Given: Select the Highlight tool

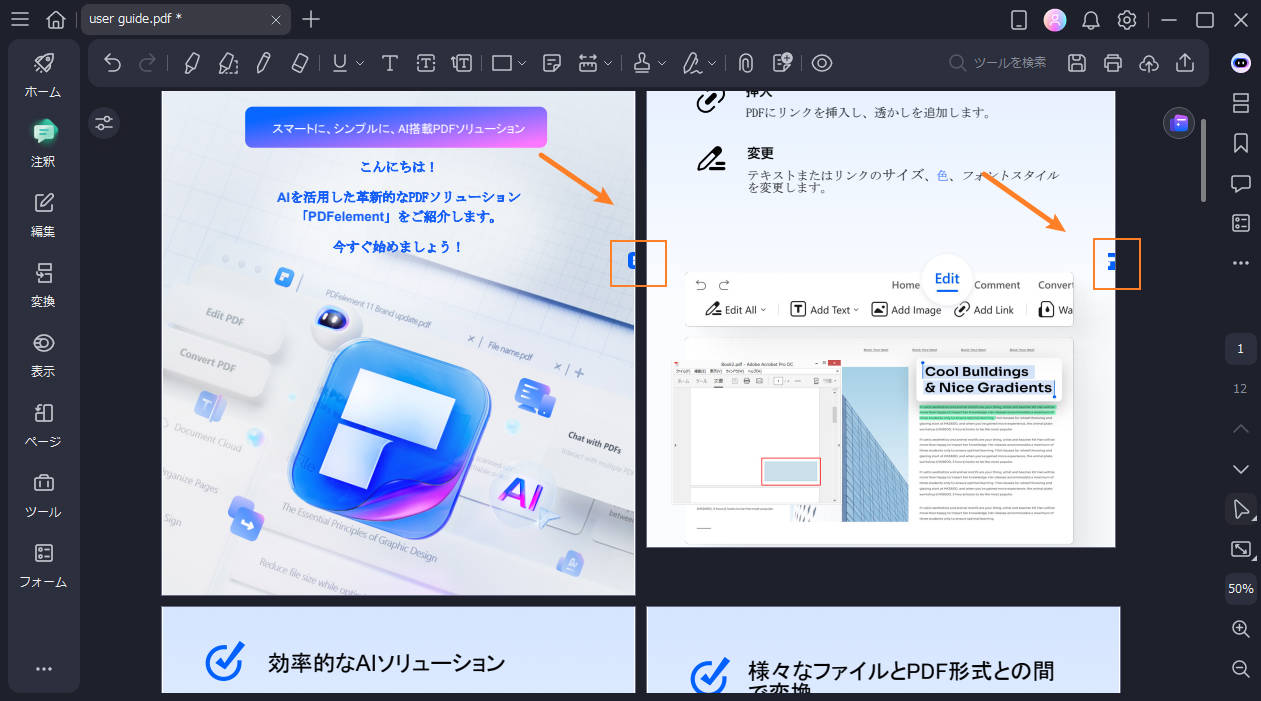Looking at the screenshot, I should pos(190,63).
